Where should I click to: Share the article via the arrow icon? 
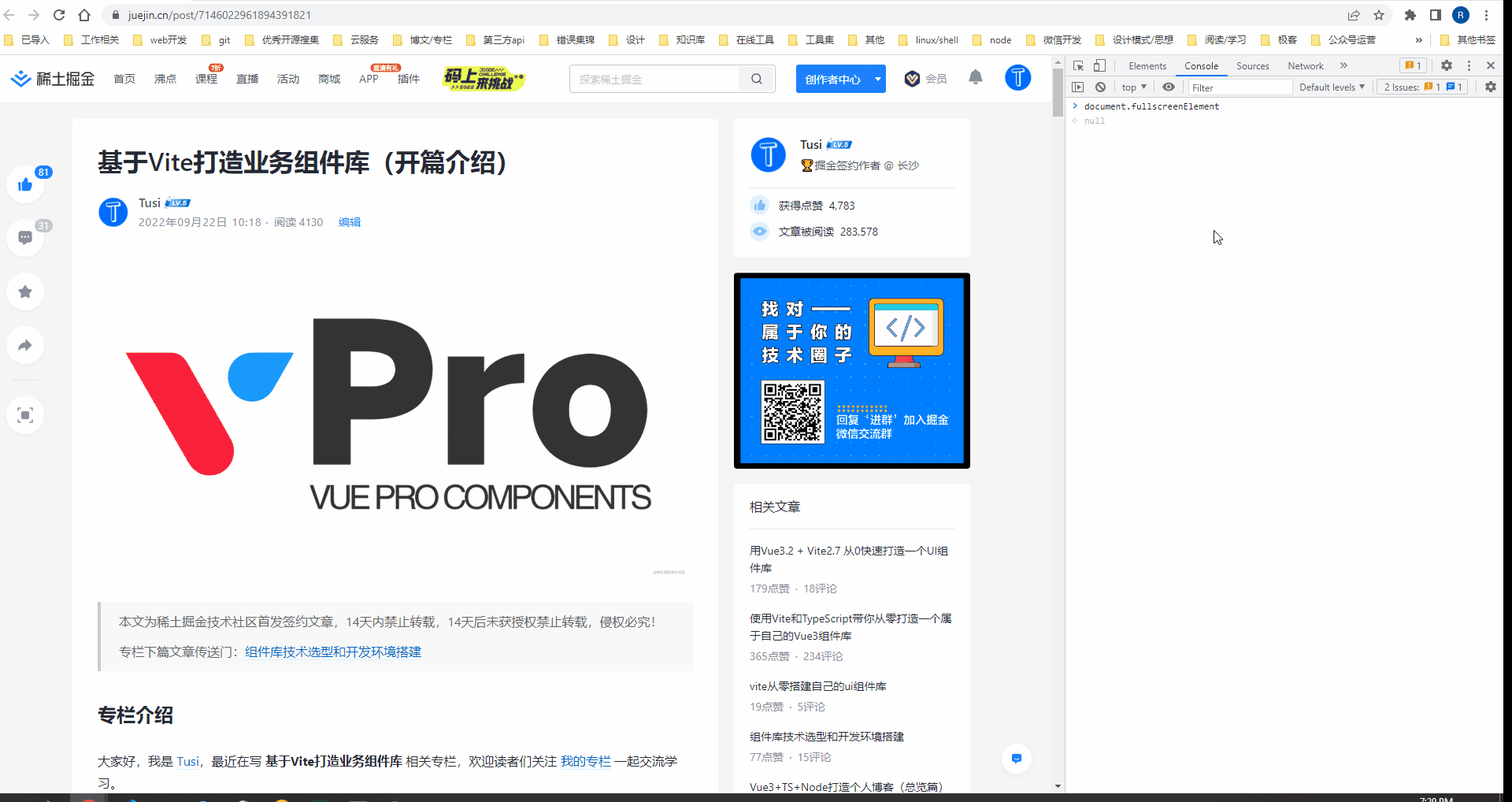click(26, 344)
